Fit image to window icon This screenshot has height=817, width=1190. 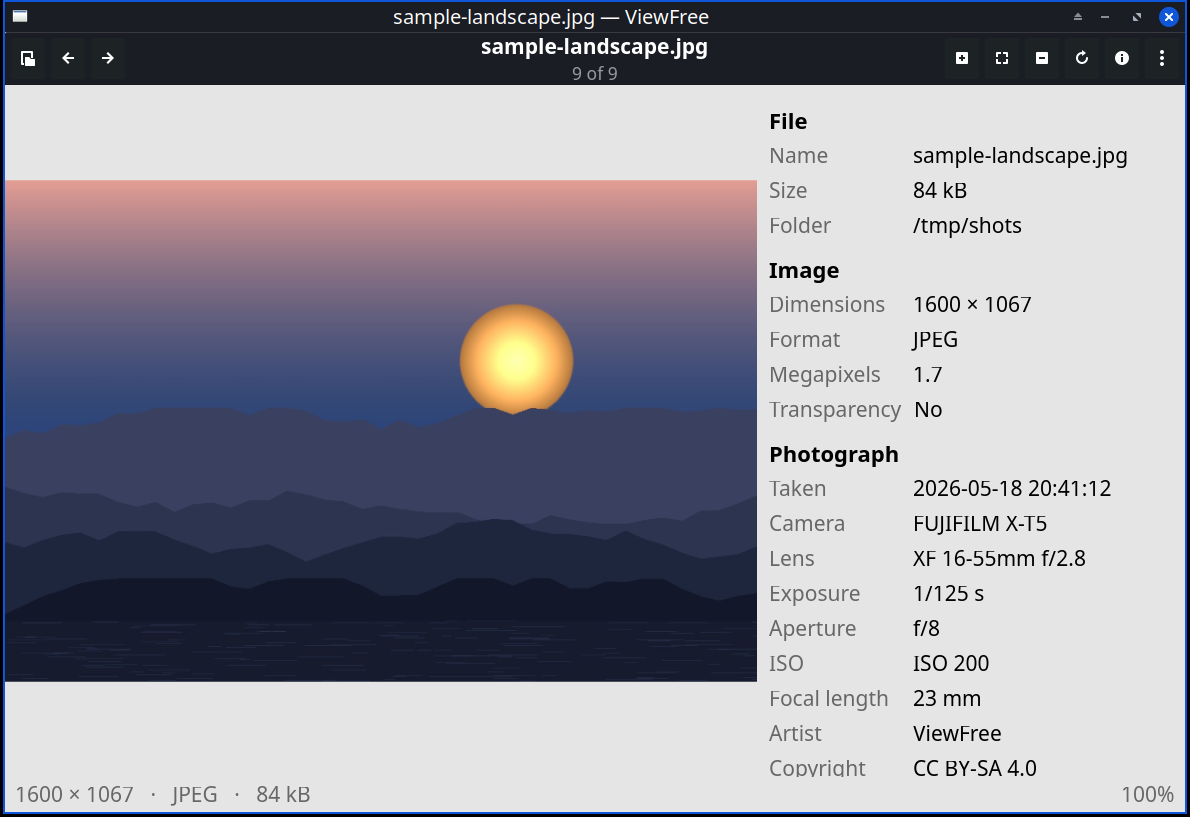tap(1002, 58)
